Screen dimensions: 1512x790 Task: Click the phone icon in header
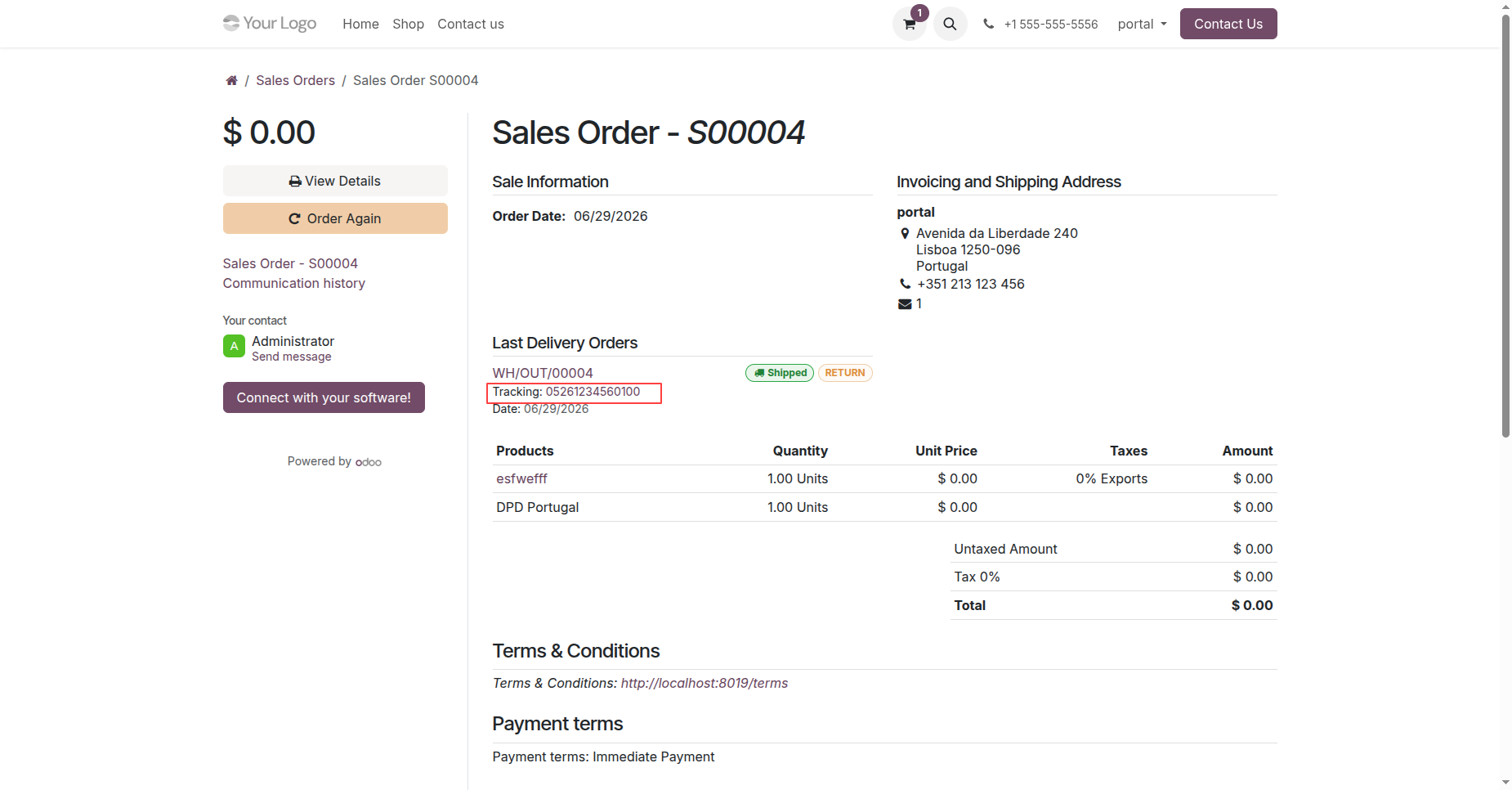click(988, 24)
